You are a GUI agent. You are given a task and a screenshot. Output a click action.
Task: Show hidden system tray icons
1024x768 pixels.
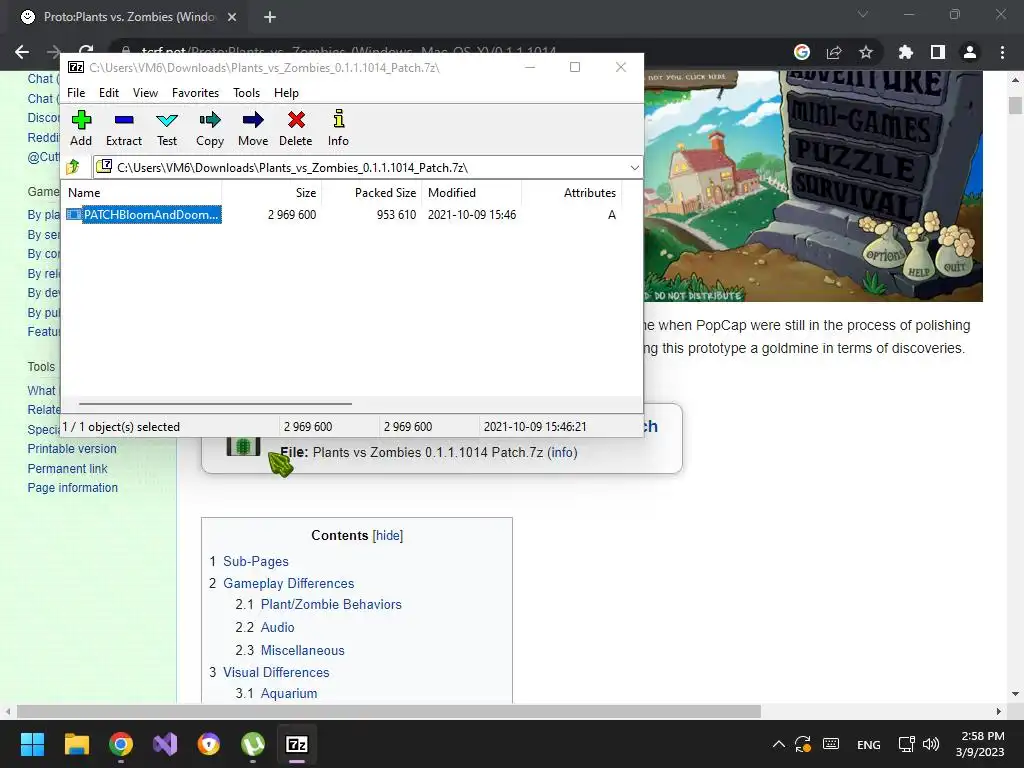point(778,744)
